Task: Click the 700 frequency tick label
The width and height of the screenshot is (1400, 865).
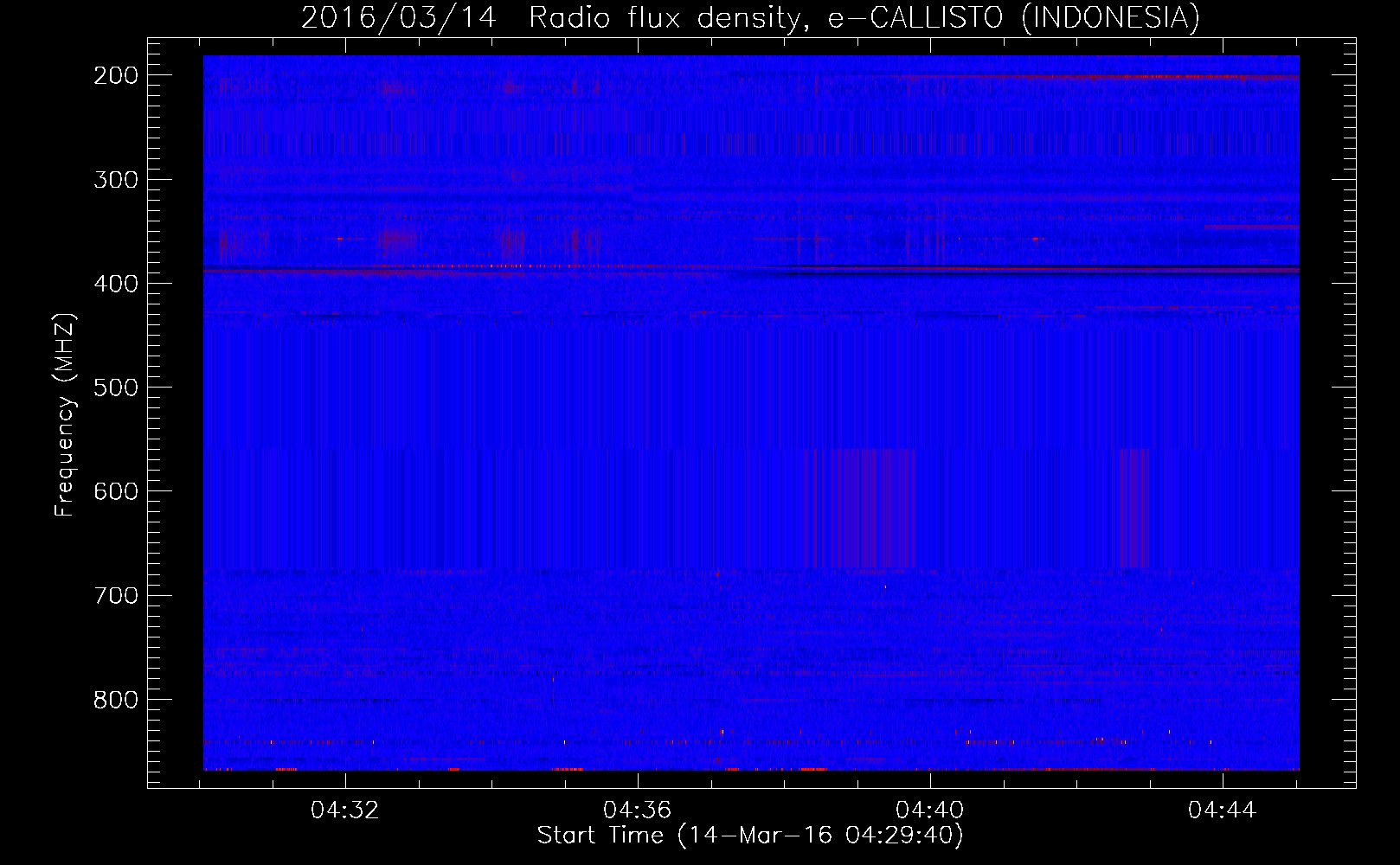Action: tap(116, 595)
